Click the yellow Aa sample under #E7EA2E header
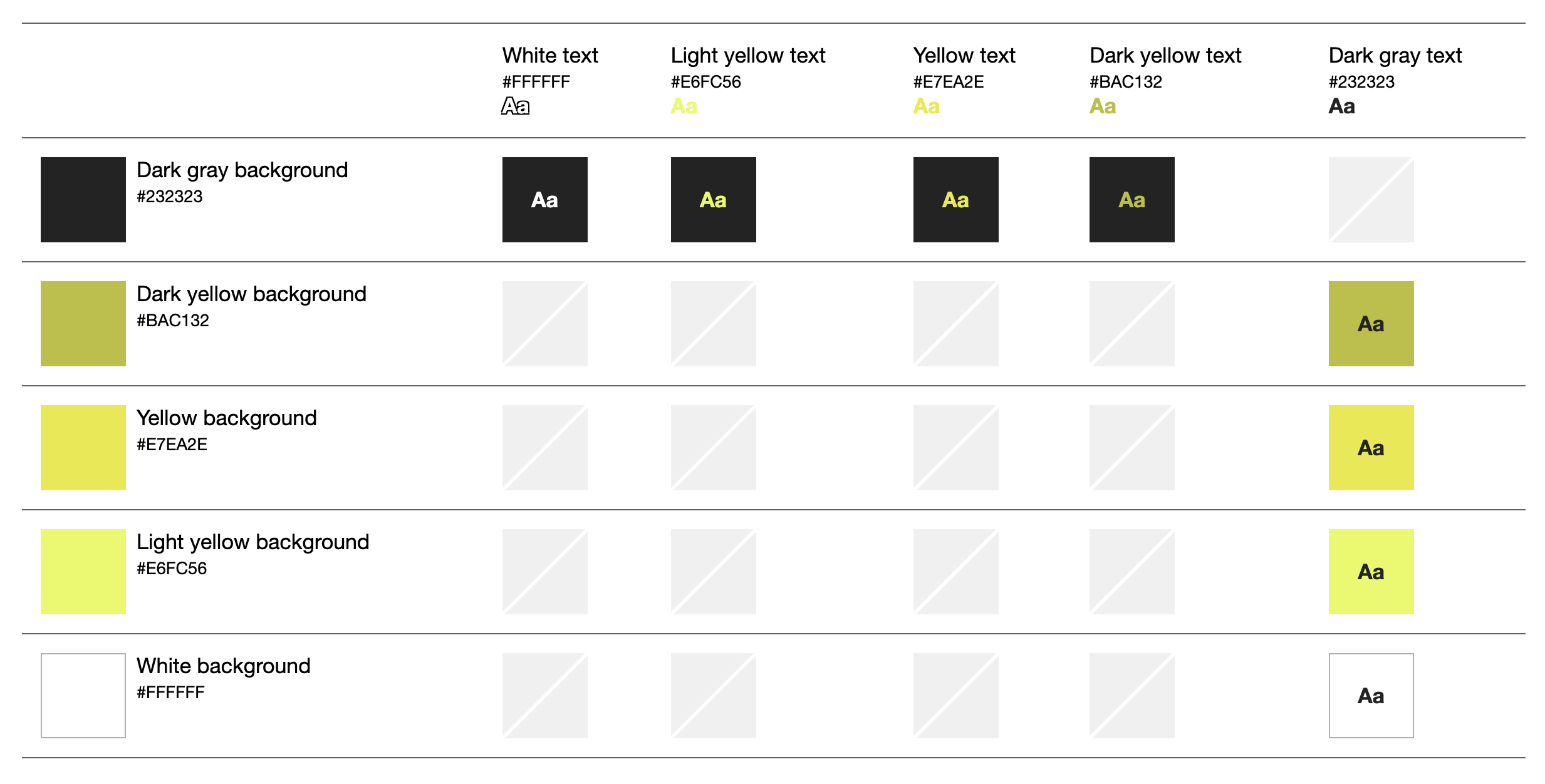Viewport: 1545px width, 784px height. tap(926, 106)
